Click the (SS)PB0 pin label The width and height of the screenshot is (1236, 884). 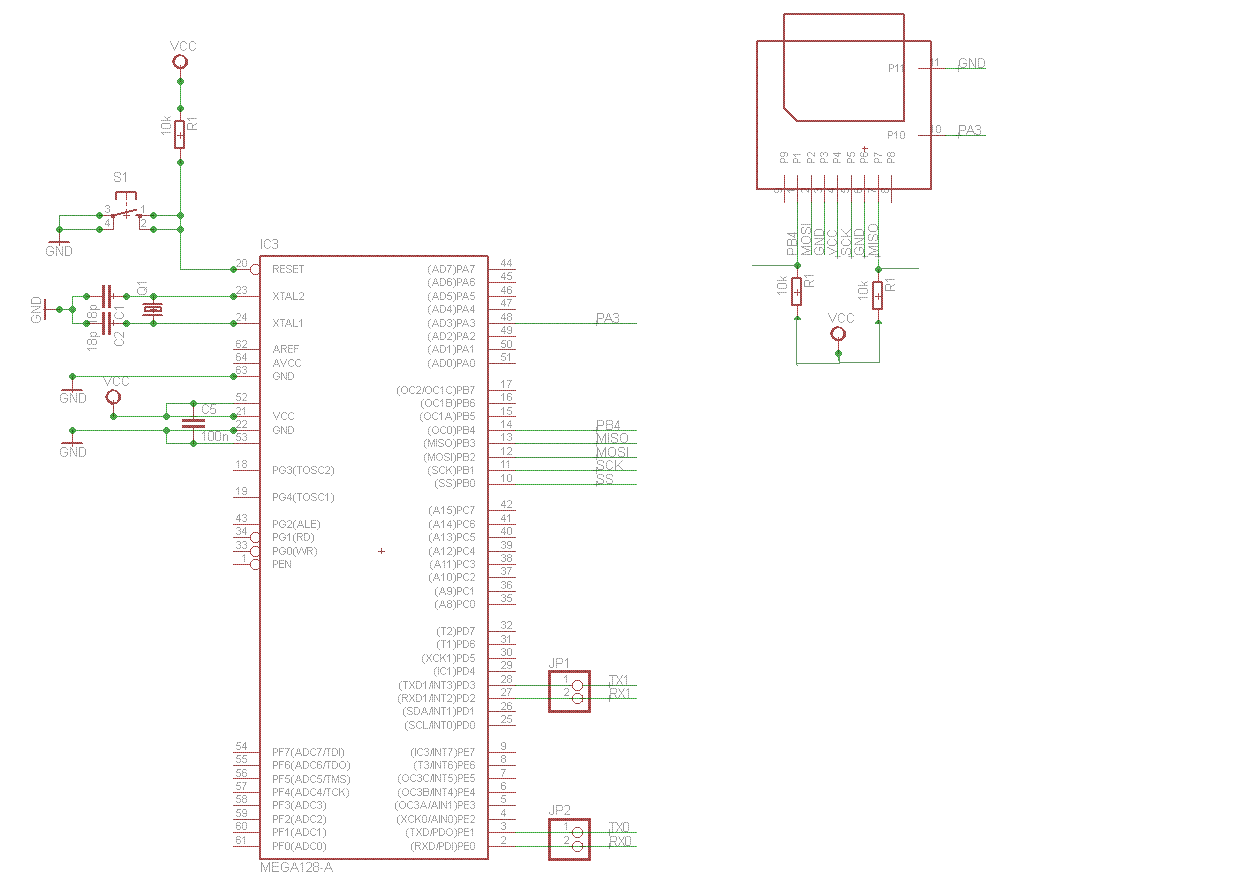tap(454, 483)
